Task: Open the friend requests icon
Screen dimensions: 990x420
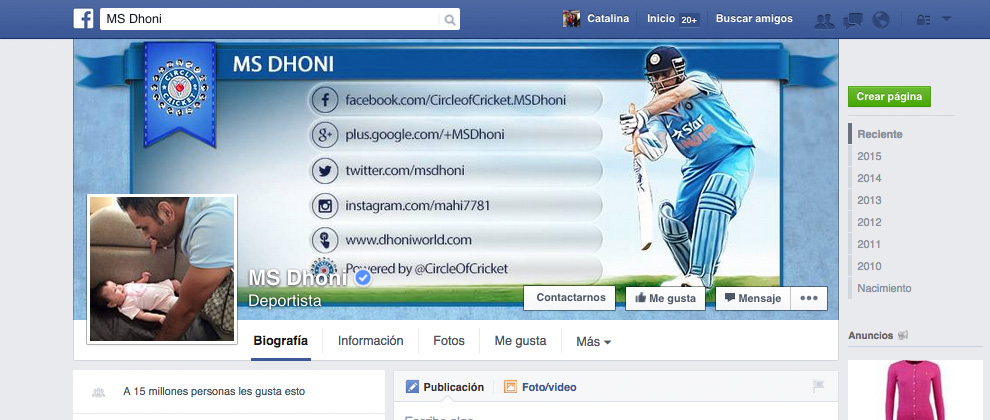Action: click(x=824, y=20)
